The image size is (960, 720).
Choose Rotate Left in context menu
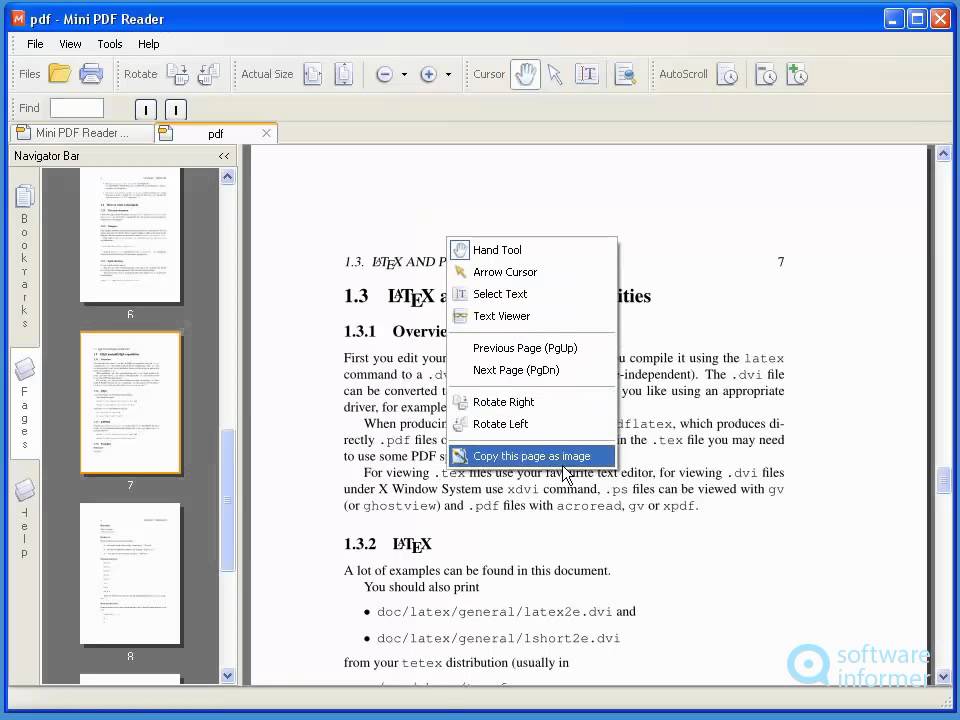(532, 424)
